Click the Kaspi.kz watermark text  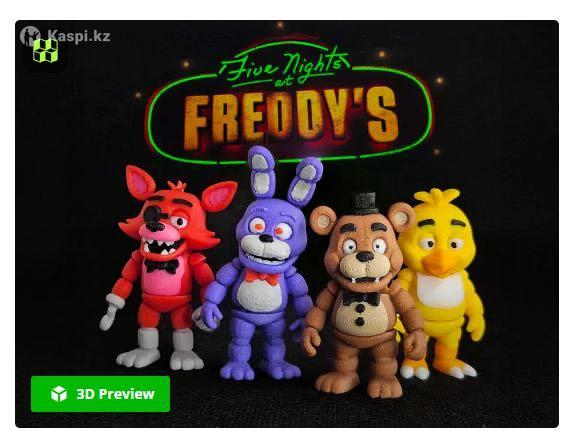tap(79, 36)
